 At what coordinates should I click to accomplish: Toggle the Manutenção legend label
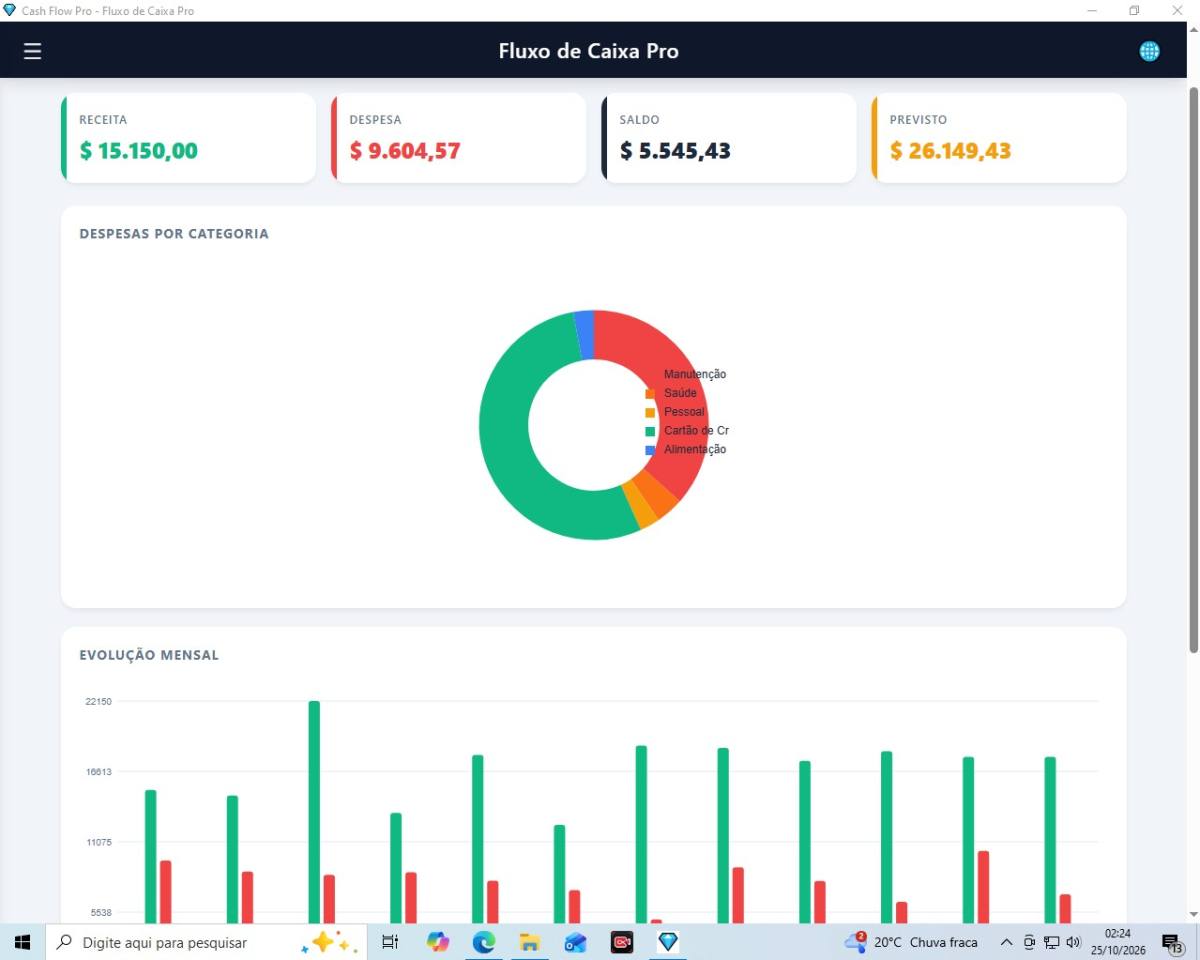(695, 374)
